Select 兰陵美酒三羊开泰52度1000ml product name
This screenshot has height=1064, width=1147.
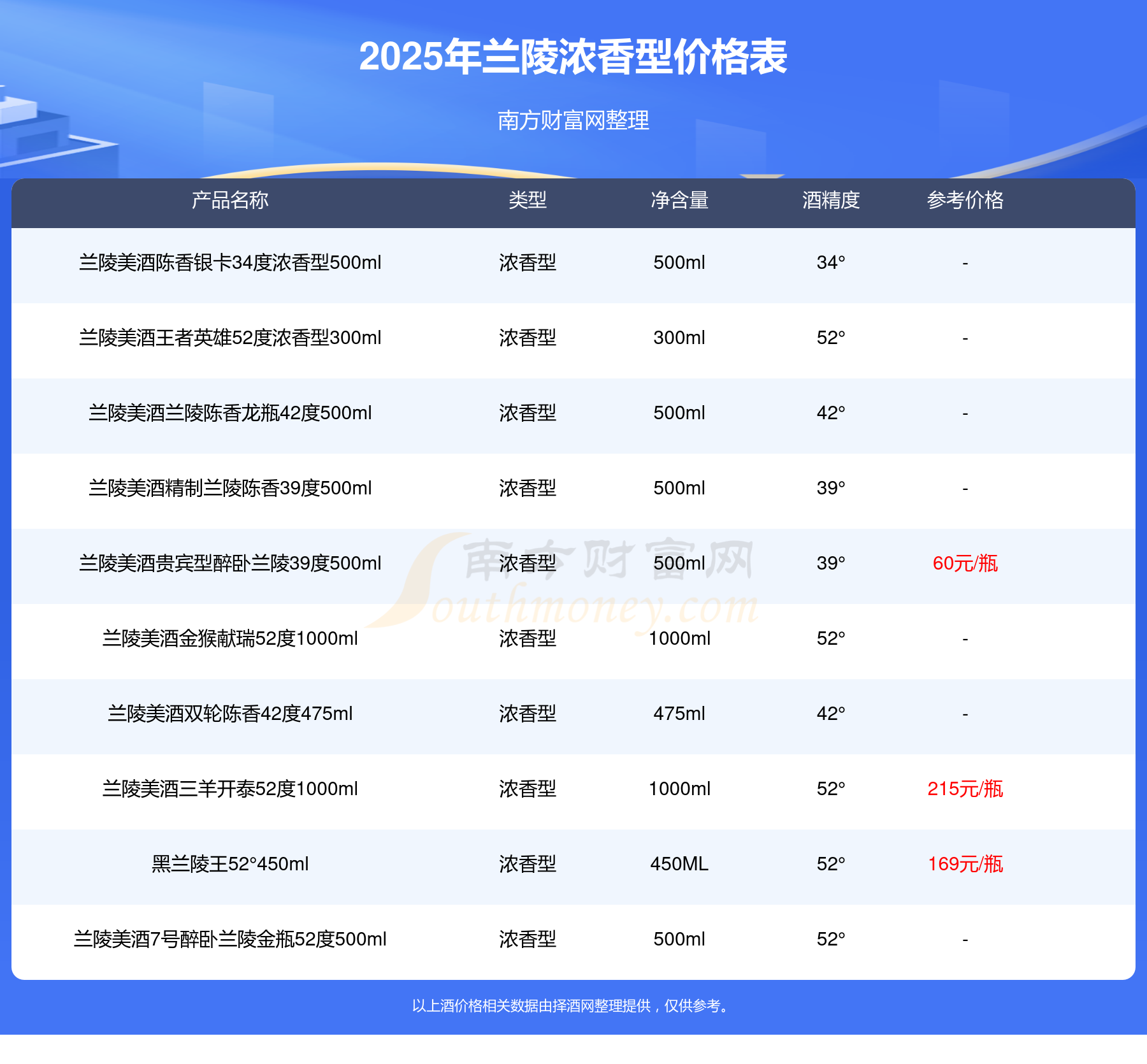[230, 789]
